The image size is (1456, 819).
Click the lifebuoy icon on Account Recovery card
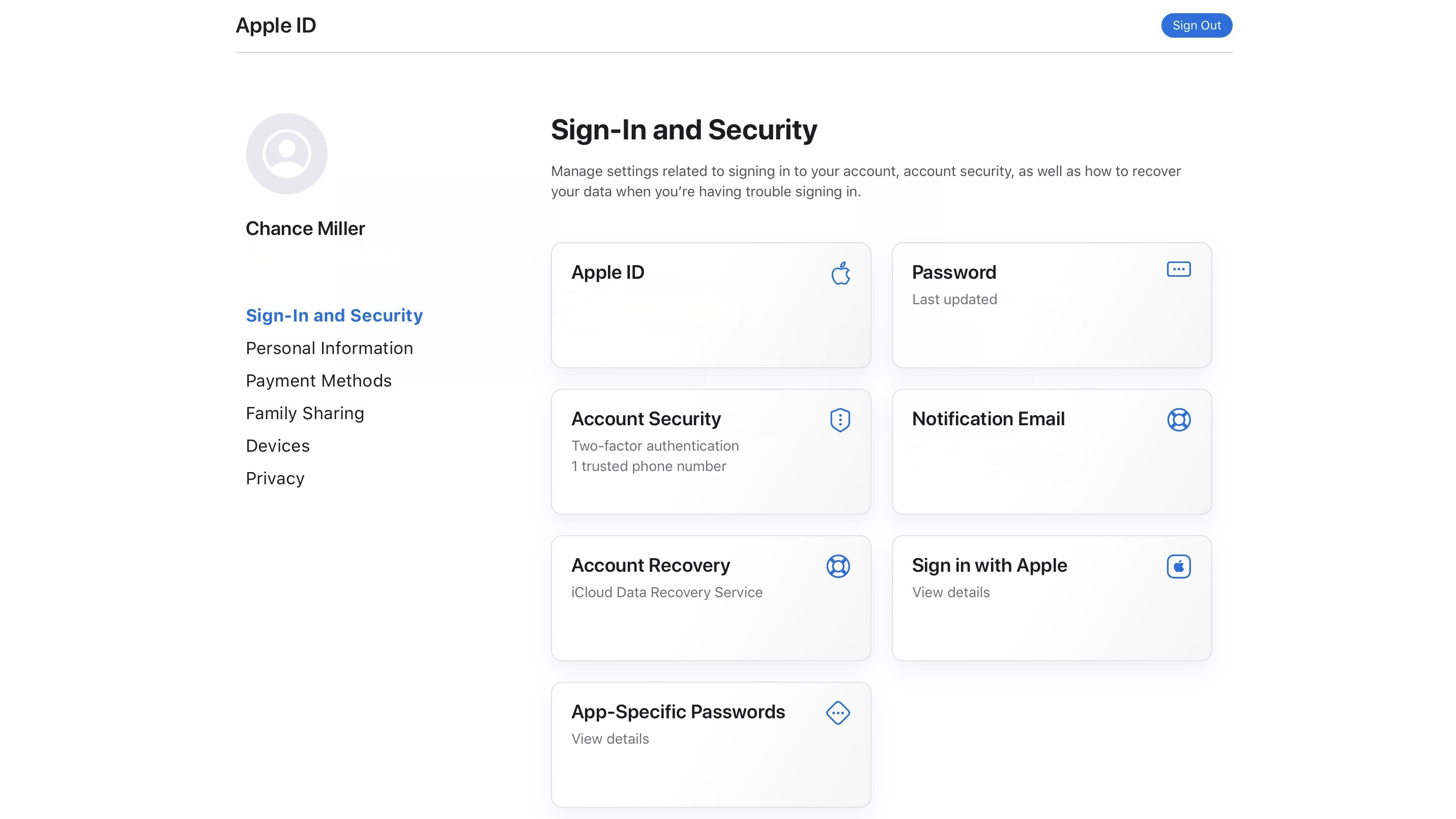pyautogui.click(x=838, y=566)
